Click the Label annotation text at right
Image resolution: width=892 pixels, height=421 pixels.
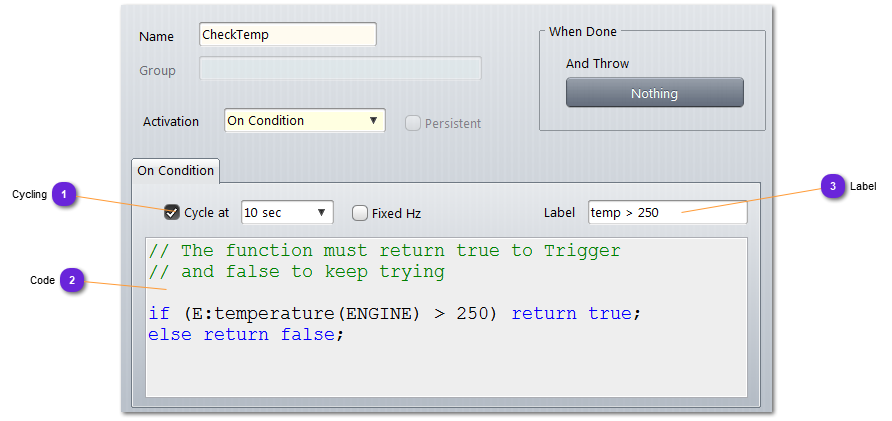863,186
